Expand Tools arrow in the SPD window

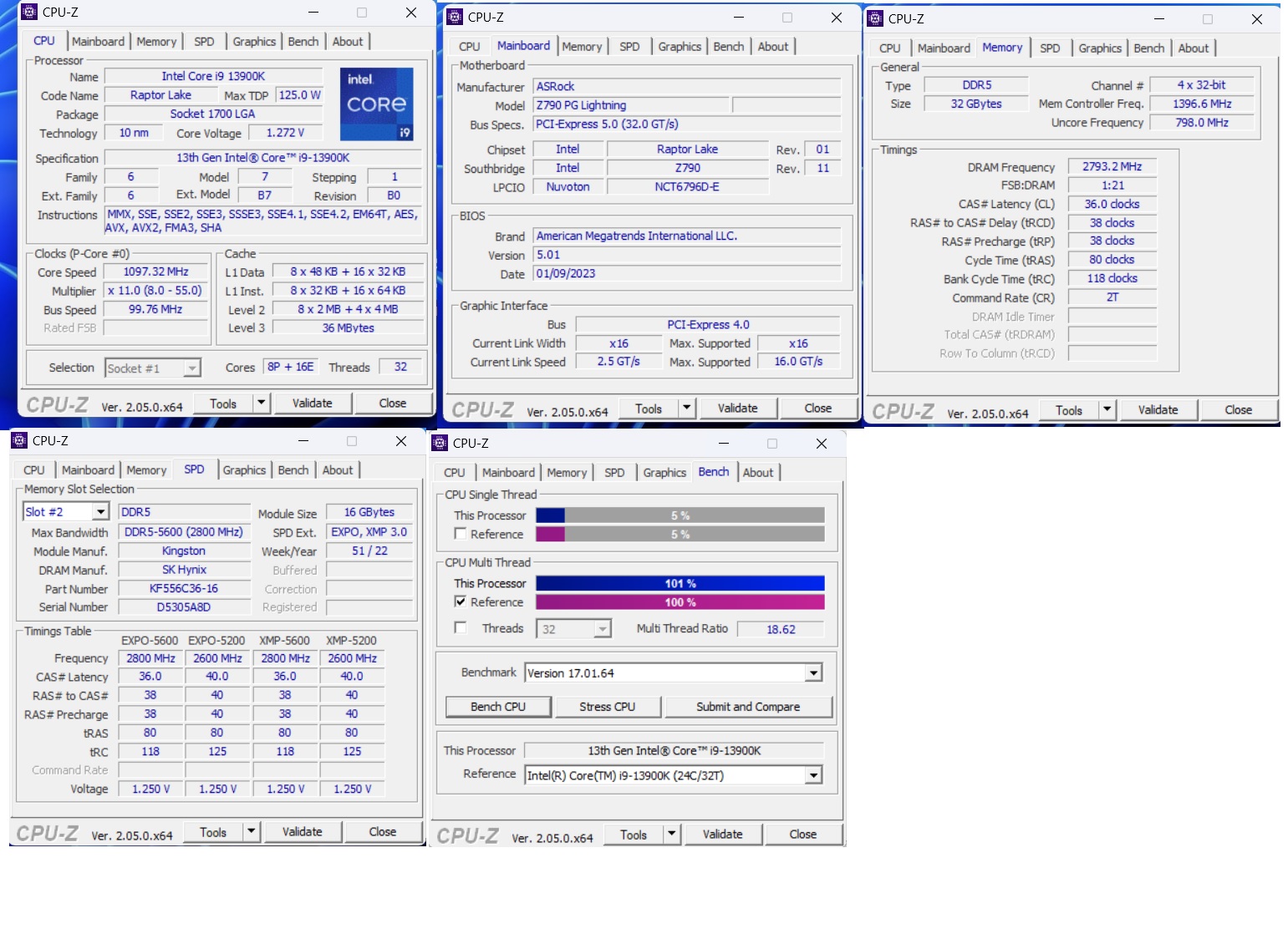click(251, 832)
